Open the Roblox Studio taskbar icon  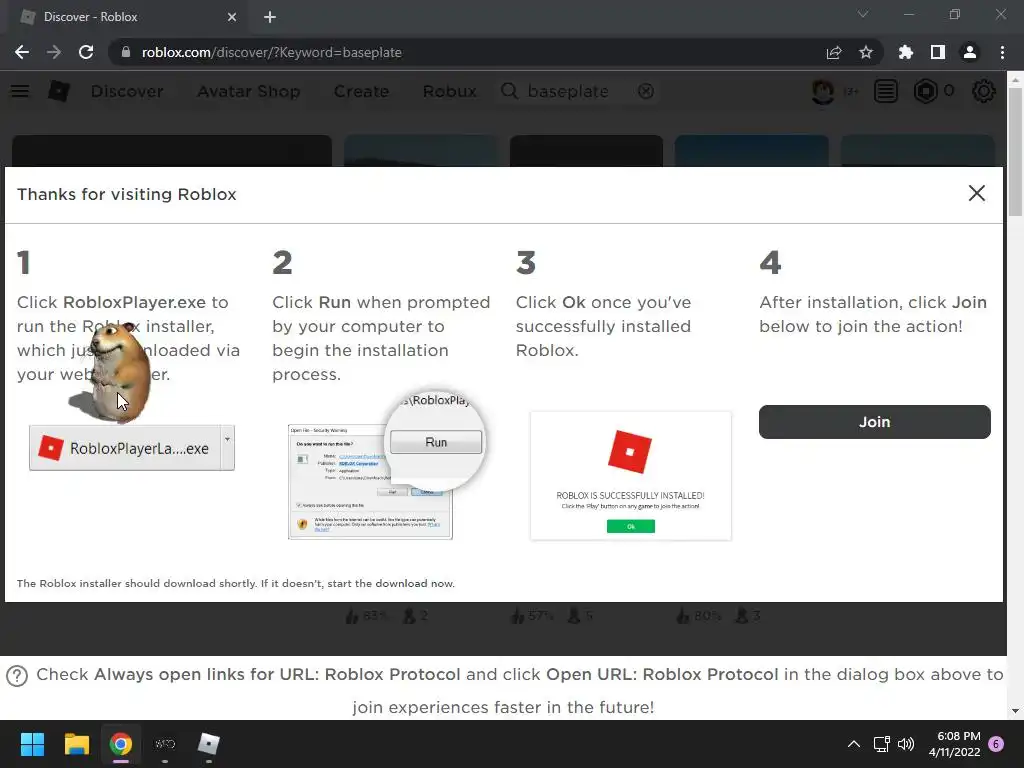click(x=209, y=744)
